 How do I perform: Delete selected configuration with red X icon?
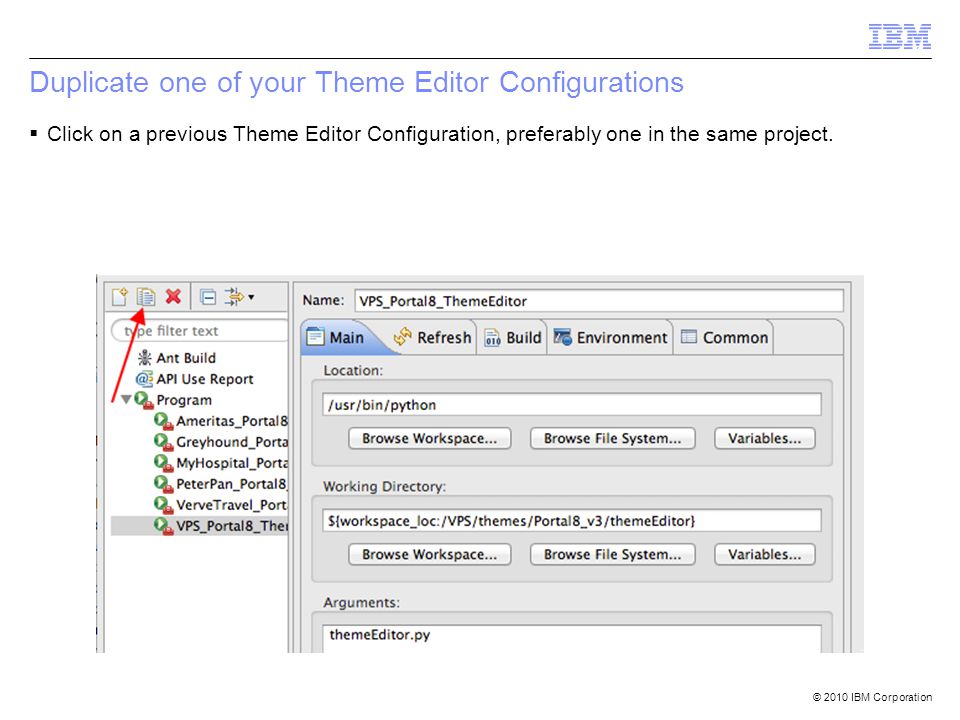click(x=173, y=296)
